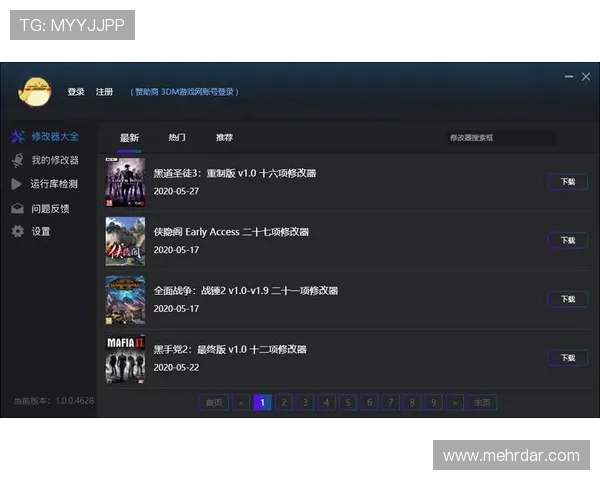Click the 运行库检测 play arrow icon

16,184
